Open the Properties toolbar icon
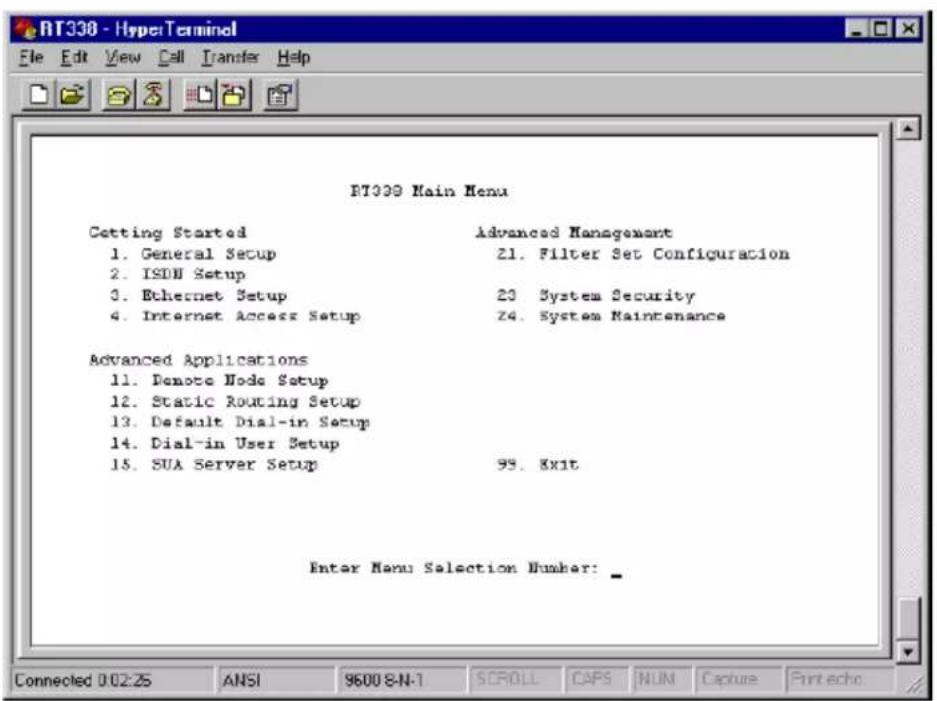Screen dimensions: 937x701 [280, 95]
